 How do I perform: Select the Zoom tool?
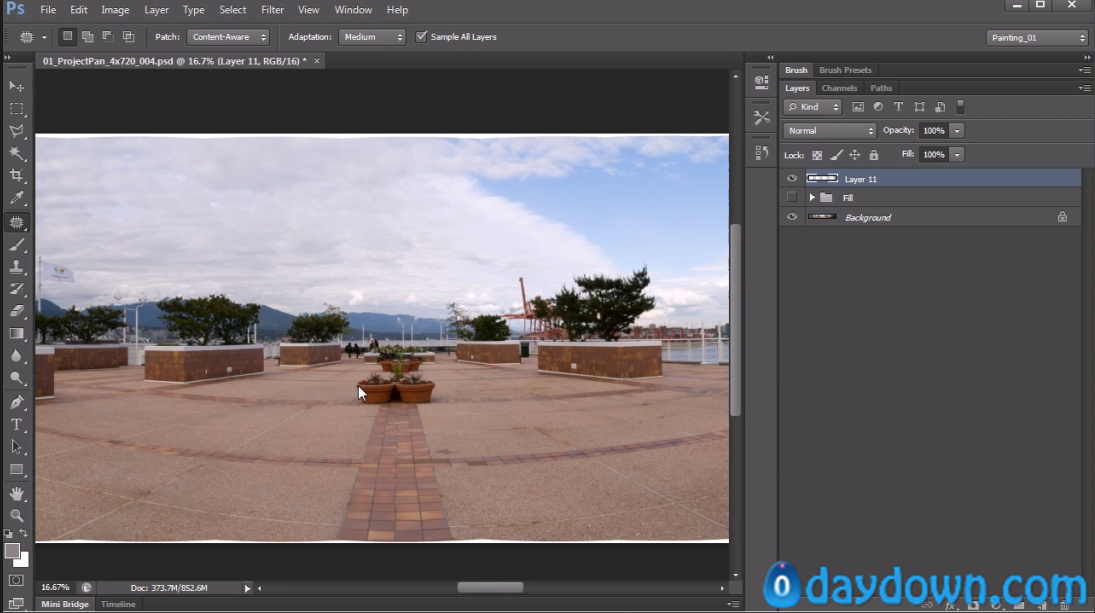click(17, 516)
